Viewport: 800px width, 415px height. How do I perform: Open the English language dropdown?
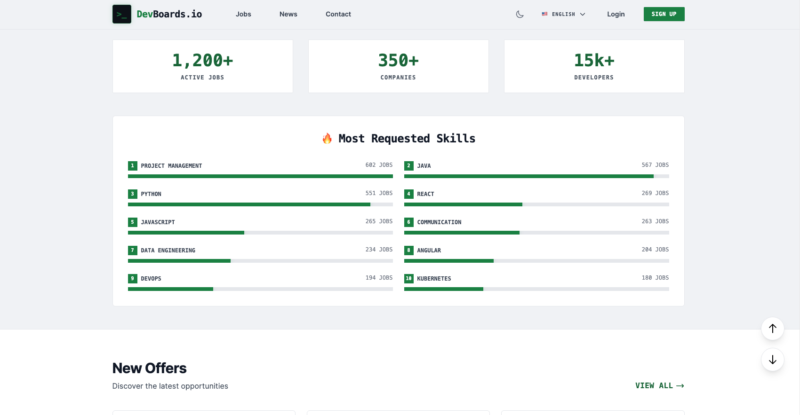pyautogui.click(x=563, y=14)
